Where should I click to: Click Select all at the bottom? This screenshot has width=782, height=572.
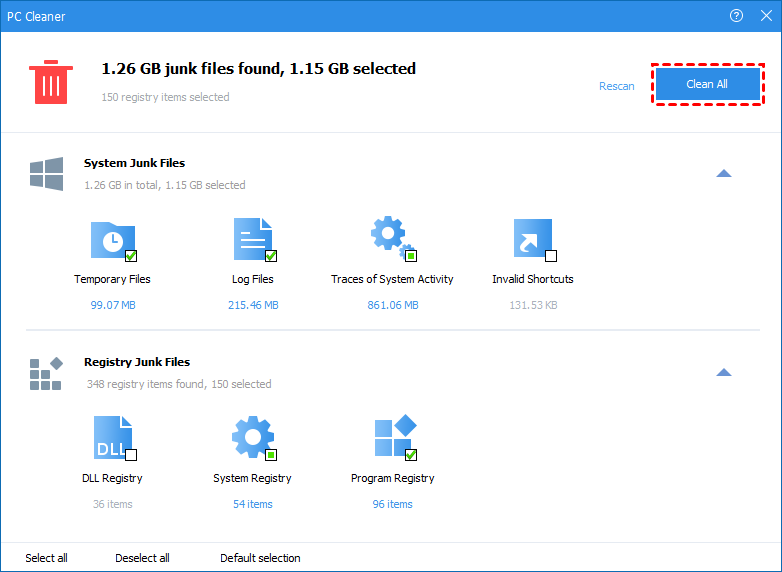(x=46, y=558)
